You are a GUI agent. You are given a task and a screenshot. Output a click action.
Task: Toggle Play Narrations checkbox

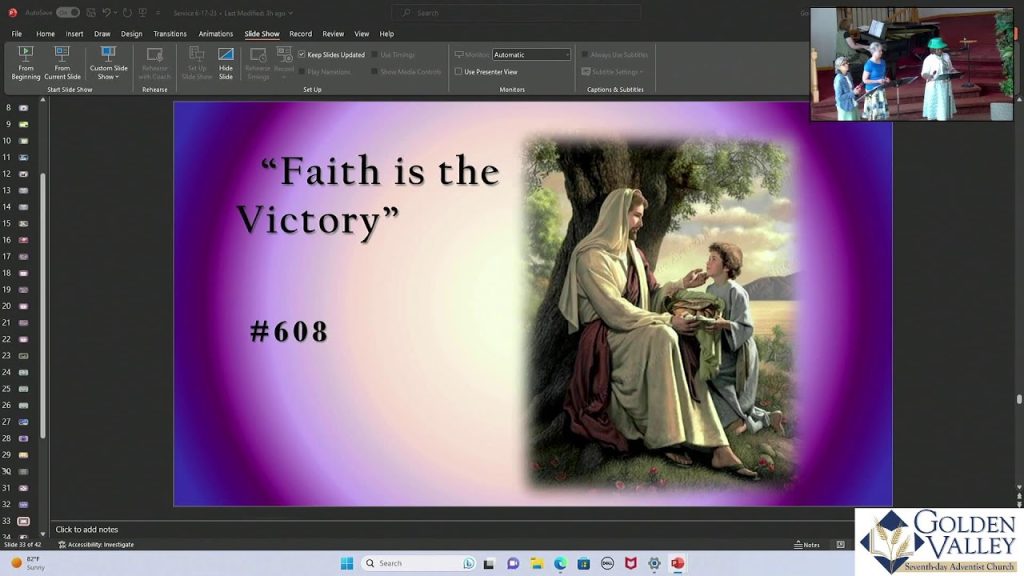pyautogui.click(x=325, y=72)
